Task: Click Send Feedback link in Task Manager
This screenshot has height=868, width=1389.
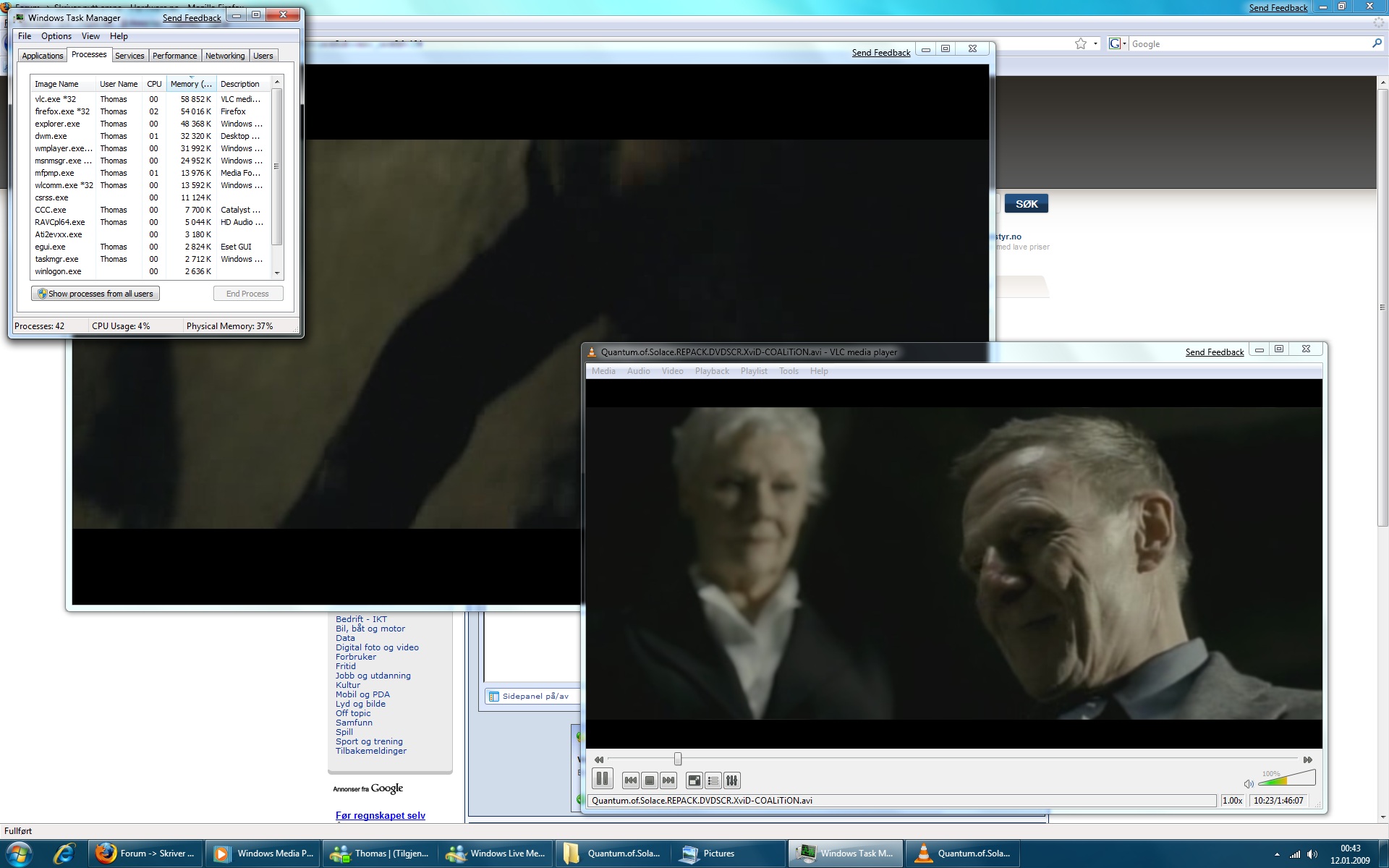Action: point(192,18)
